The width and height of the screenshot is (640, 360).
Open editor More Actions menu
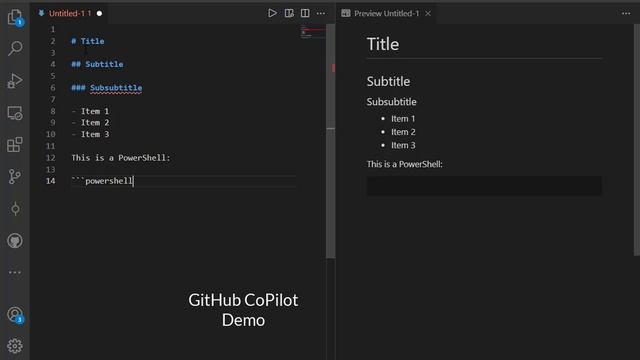pyautogui.click(x=321, y=13)
